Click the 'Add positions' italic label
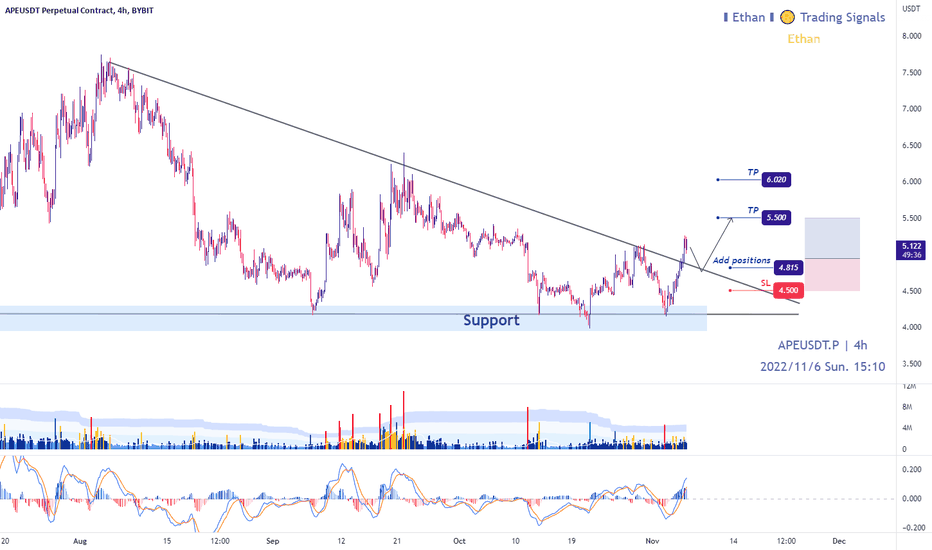 [x=741, y=260]
